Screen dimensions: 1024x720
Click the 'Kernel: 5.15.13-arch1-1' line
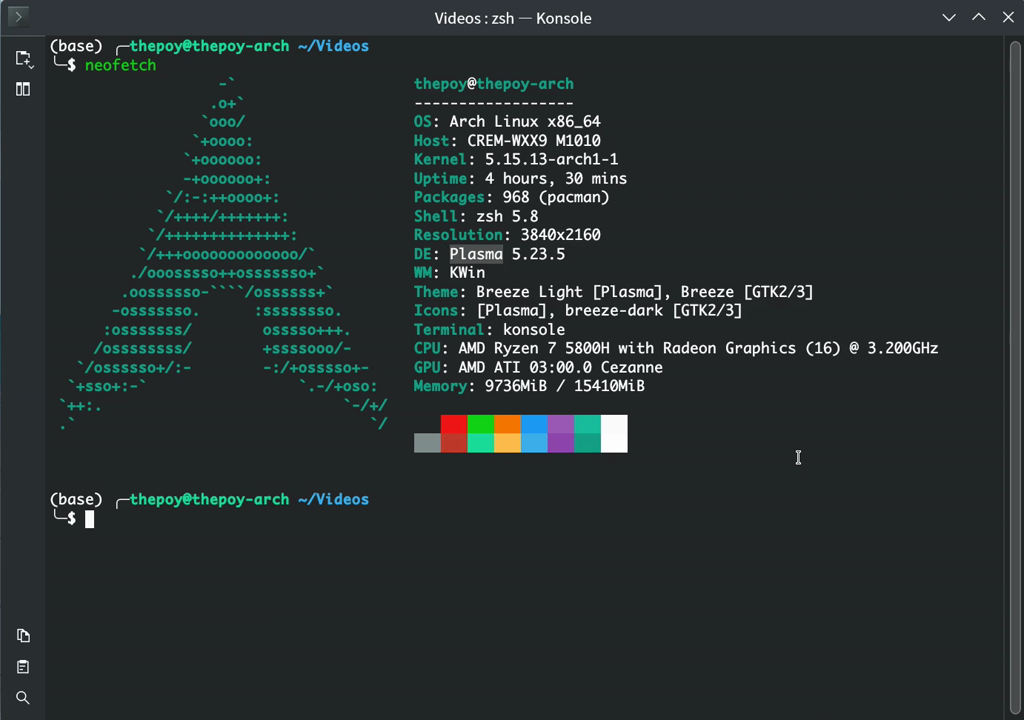pyautogui.click(x=516, y=159)
